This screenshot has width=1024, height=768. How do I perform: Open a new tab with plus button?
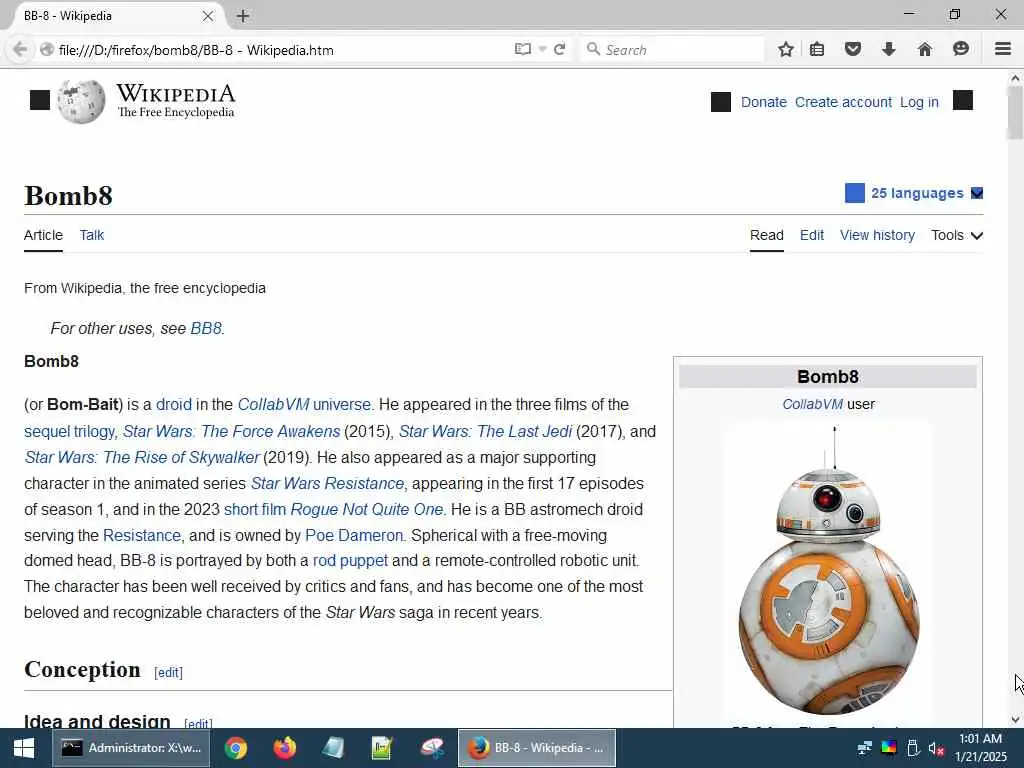[x=243, y=16]
